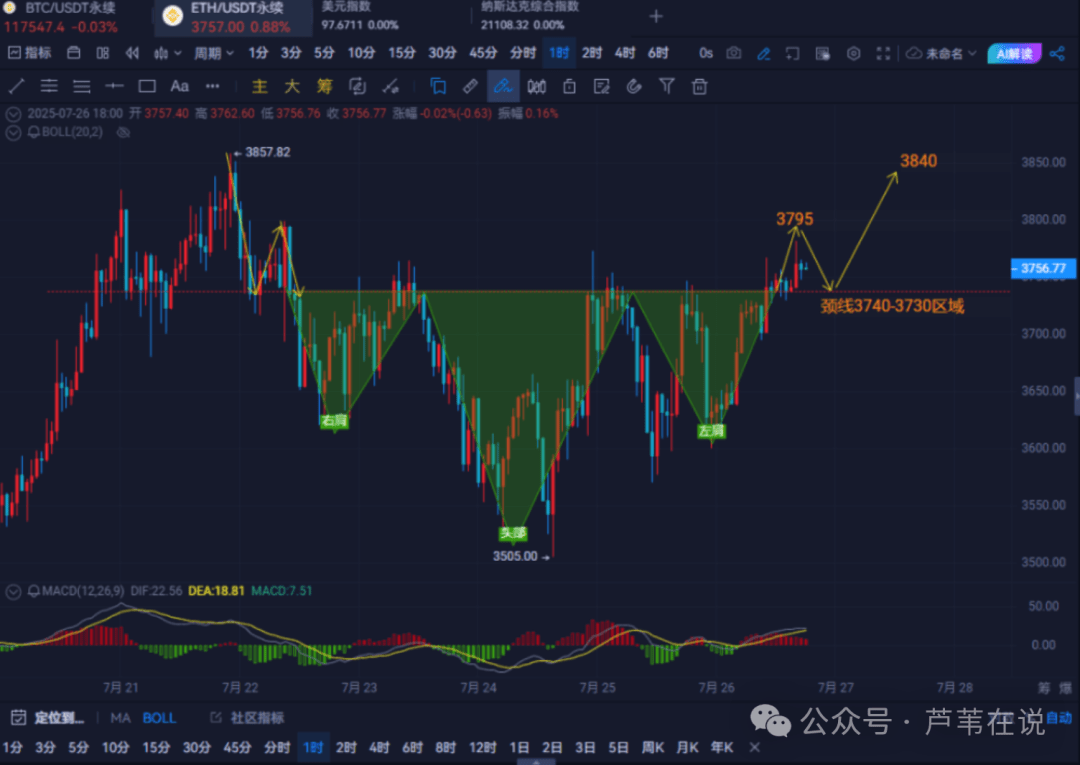Hide BOLL indicator with eye icon
1080x765 pixels.
[x=123, y=132]
